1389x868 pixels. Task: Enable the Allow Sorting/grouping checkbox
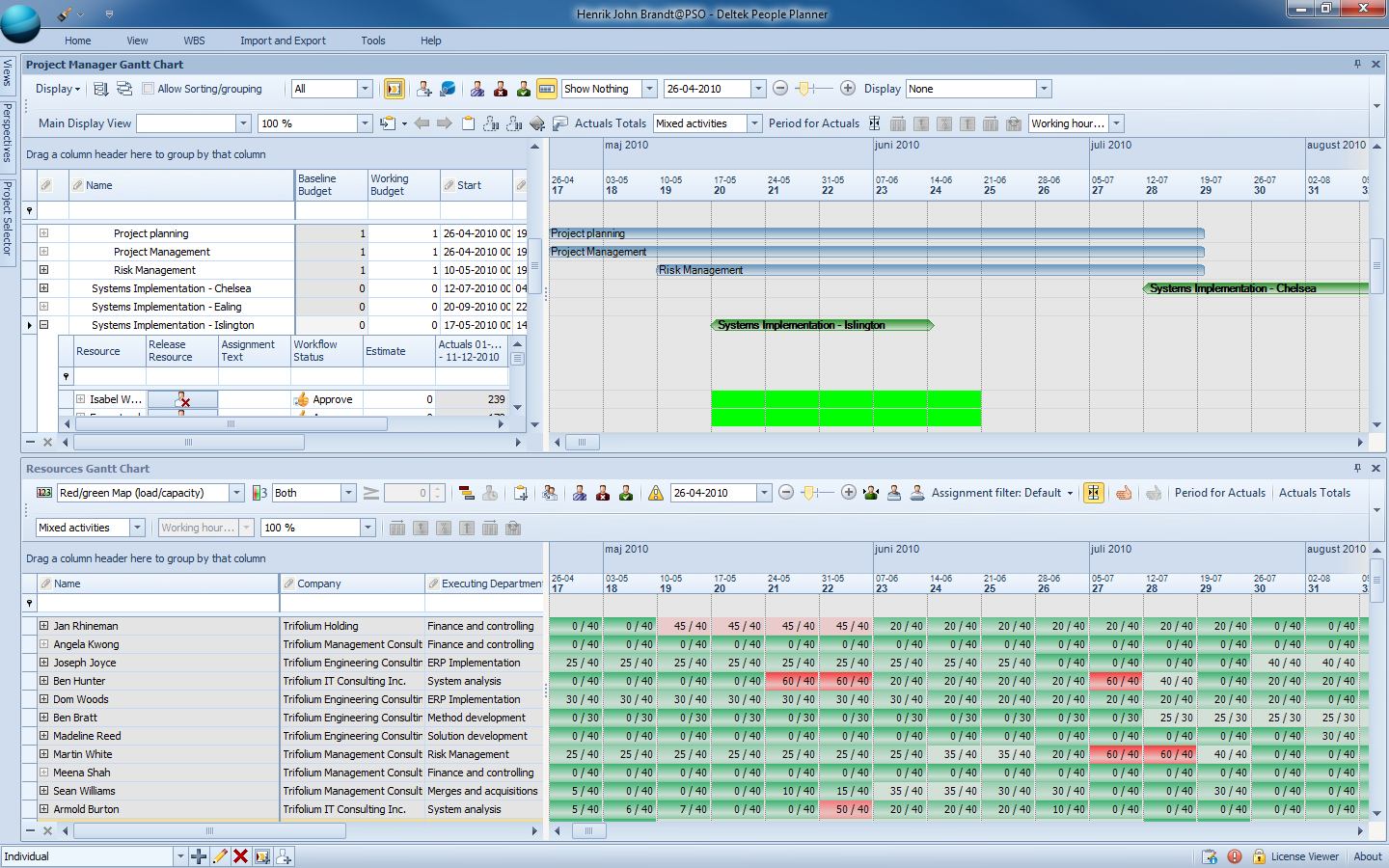click(148, 89)
